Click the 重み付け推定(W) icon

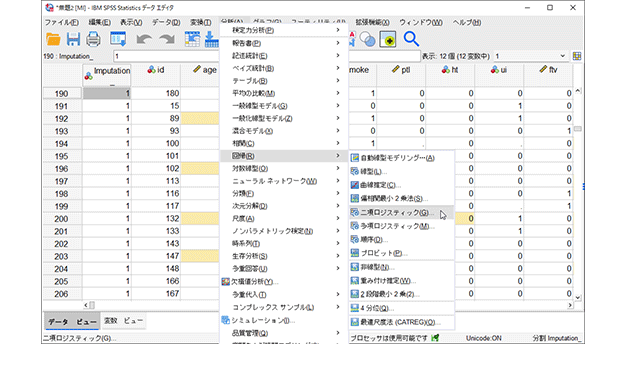coord(354,280)
